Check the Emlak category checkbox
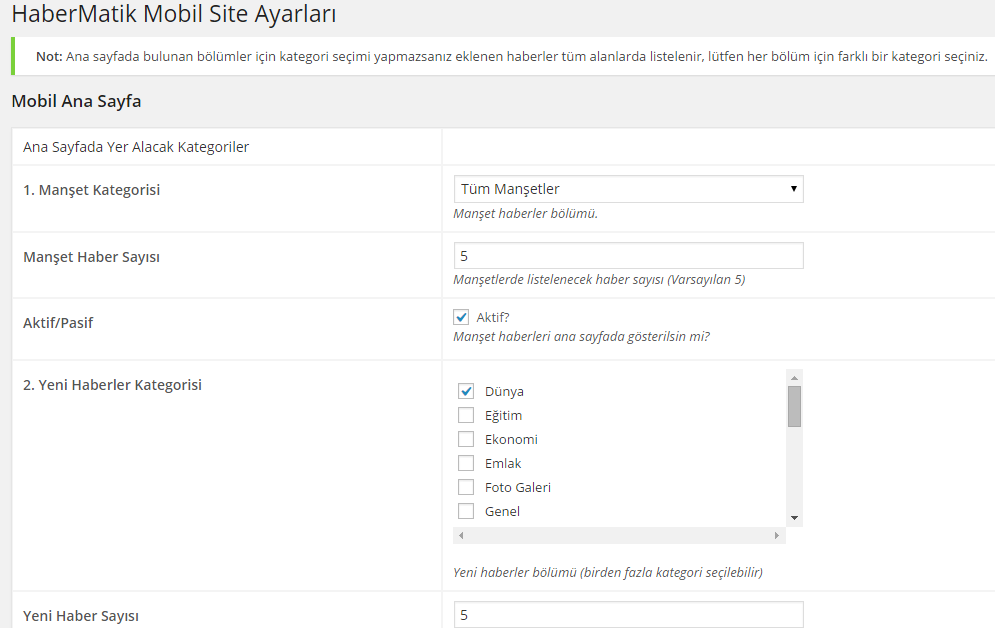The image size is (995, 628). pos(466,464)
